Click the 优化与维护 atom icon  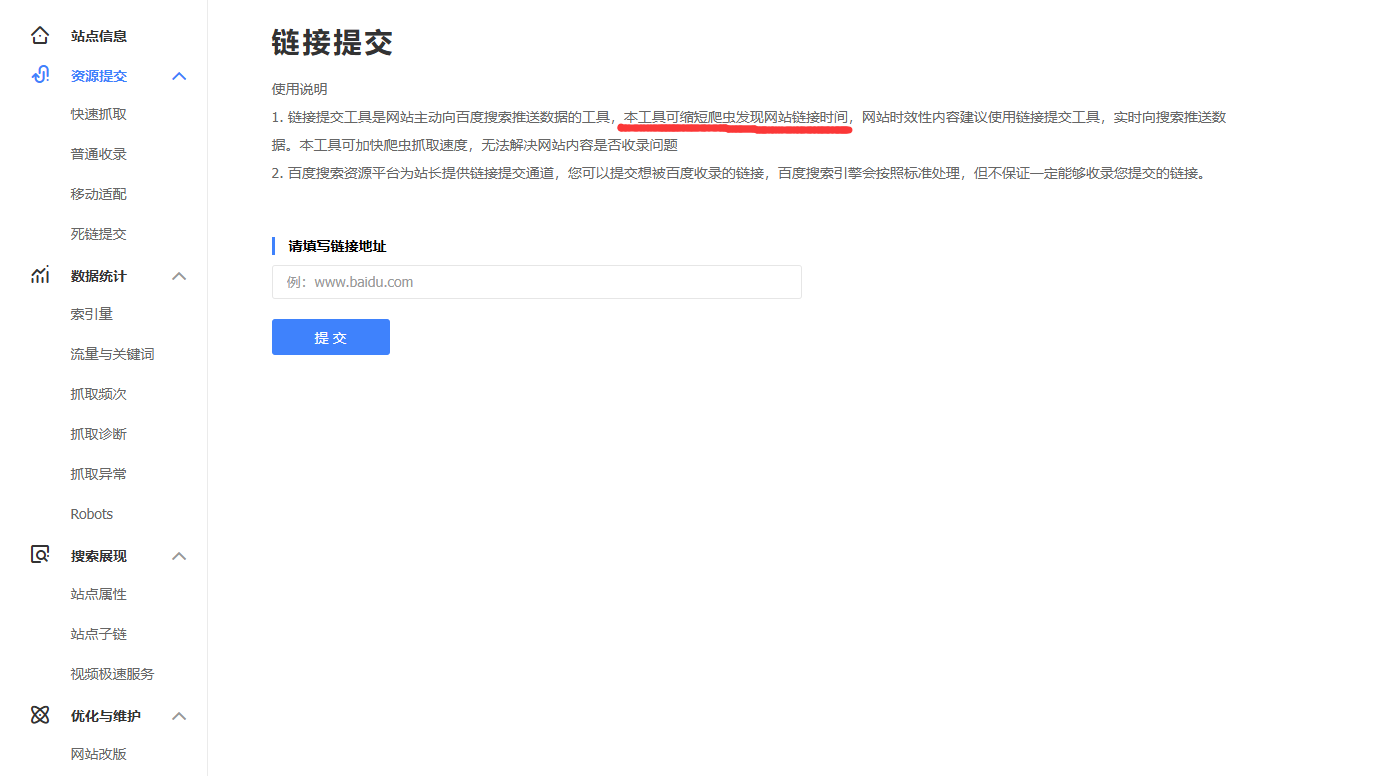coord(40,715)
